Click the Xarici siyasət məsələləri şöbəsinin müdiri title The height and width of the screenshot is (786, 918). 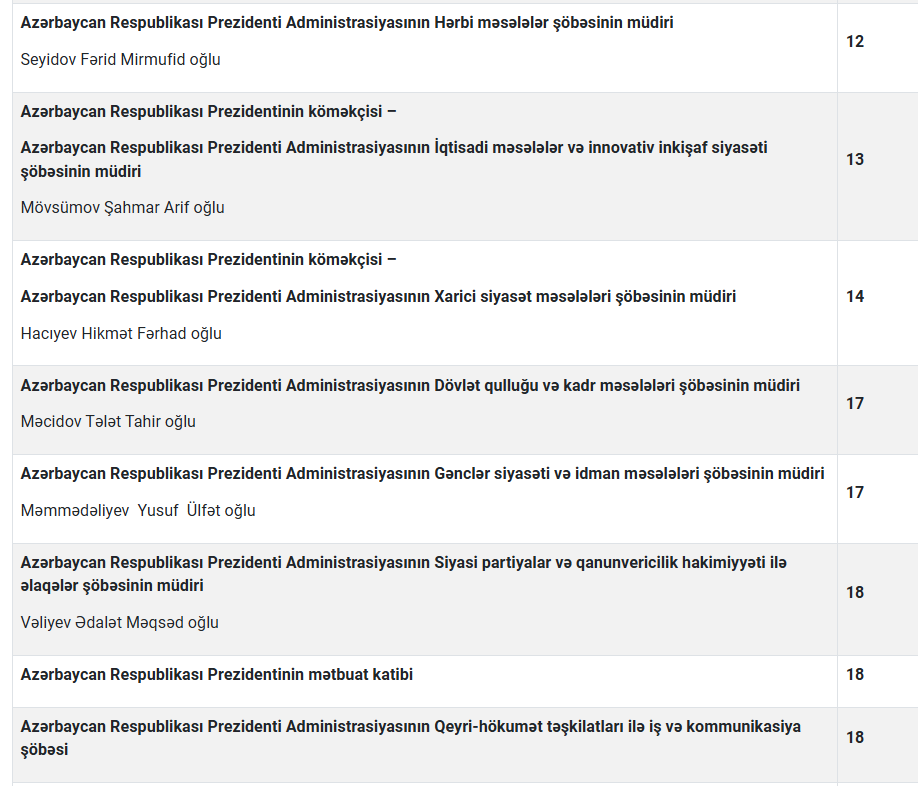point(378,296)
